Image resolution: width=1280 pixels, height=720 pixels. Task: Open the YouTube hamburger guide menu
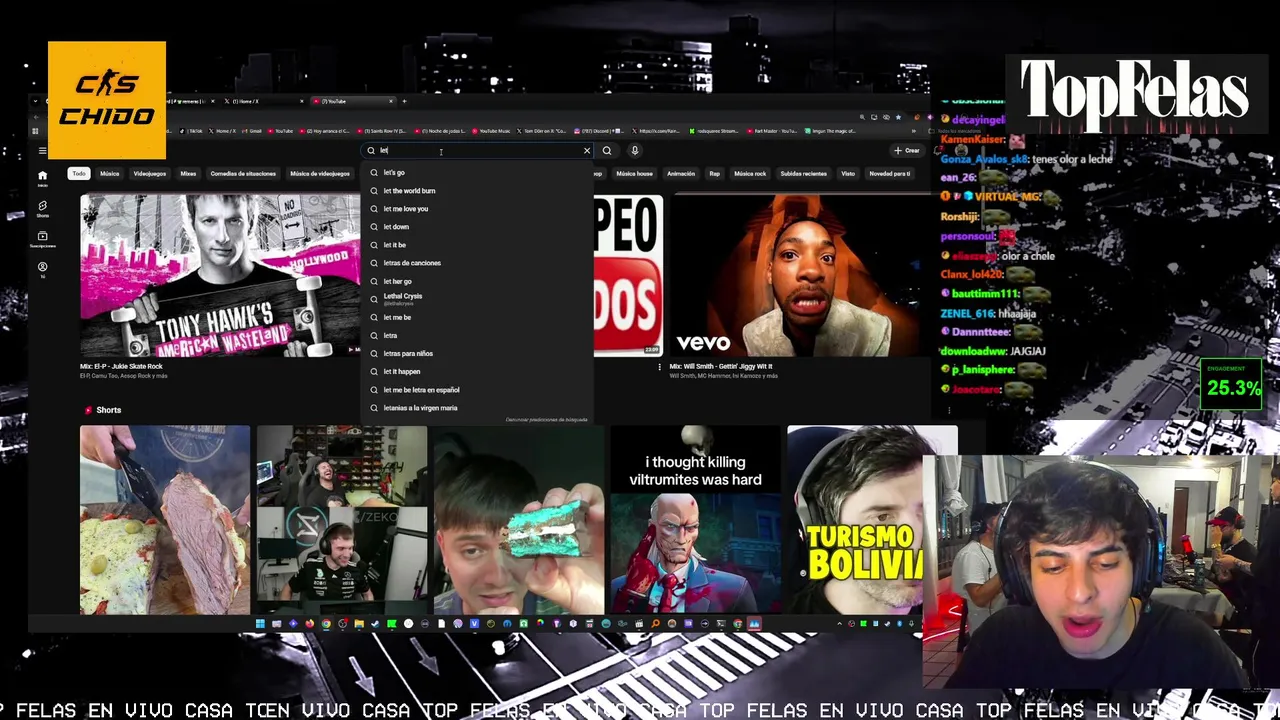(42, 151)
